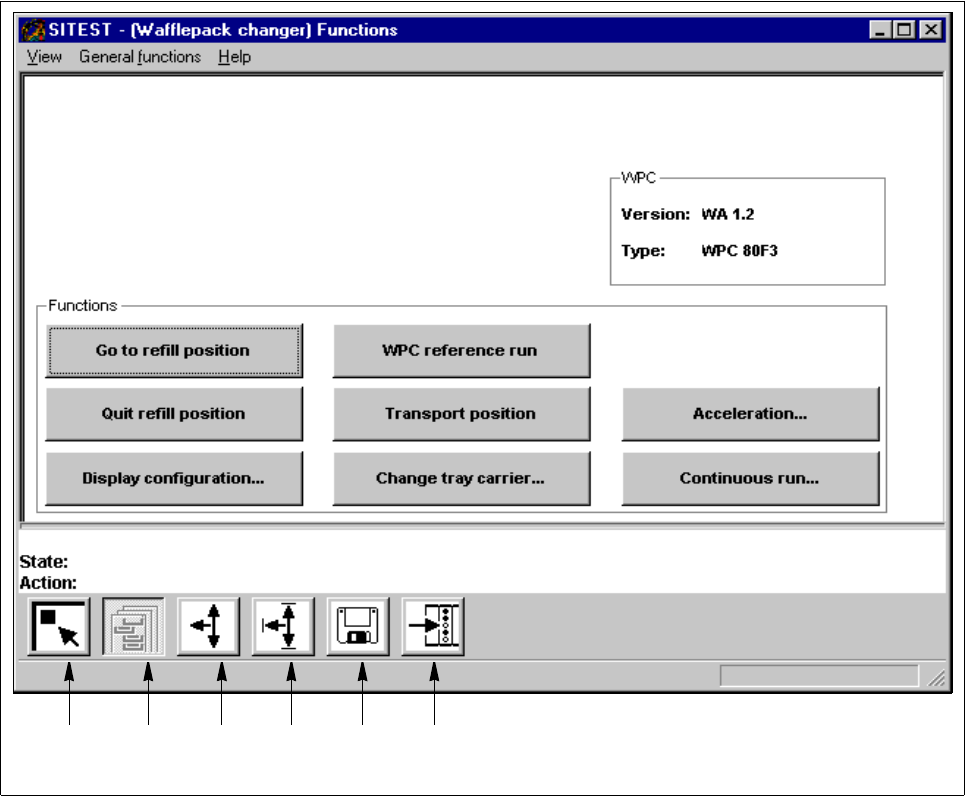Screen dimensions: 965x796
Task: Click the axis arrows with limit bars icon
Action: [x=283, y=627]
